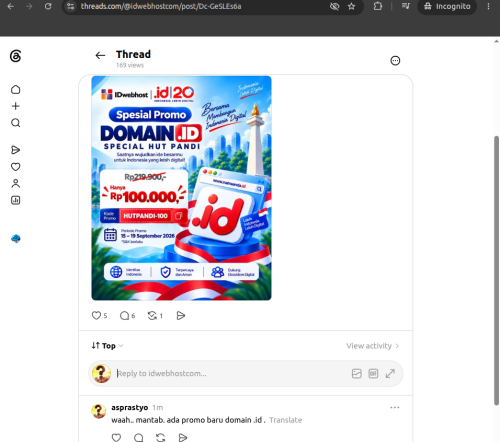Open sidebar messages paper-plane icon
The image size is (500, 442).
point(16,150)
